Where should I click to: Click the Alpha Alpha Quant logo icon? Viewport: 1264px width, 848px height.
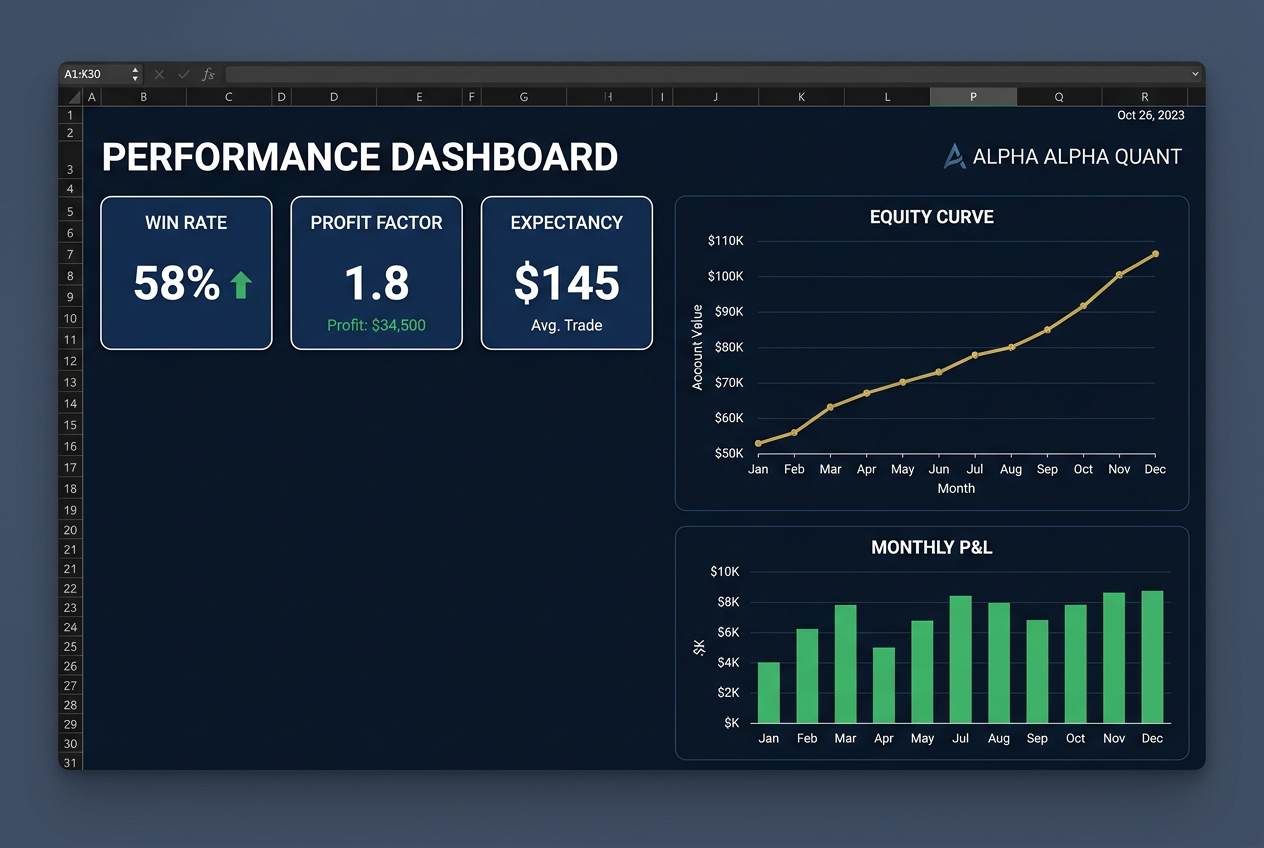pyautogui.click(x=955, y=156)
